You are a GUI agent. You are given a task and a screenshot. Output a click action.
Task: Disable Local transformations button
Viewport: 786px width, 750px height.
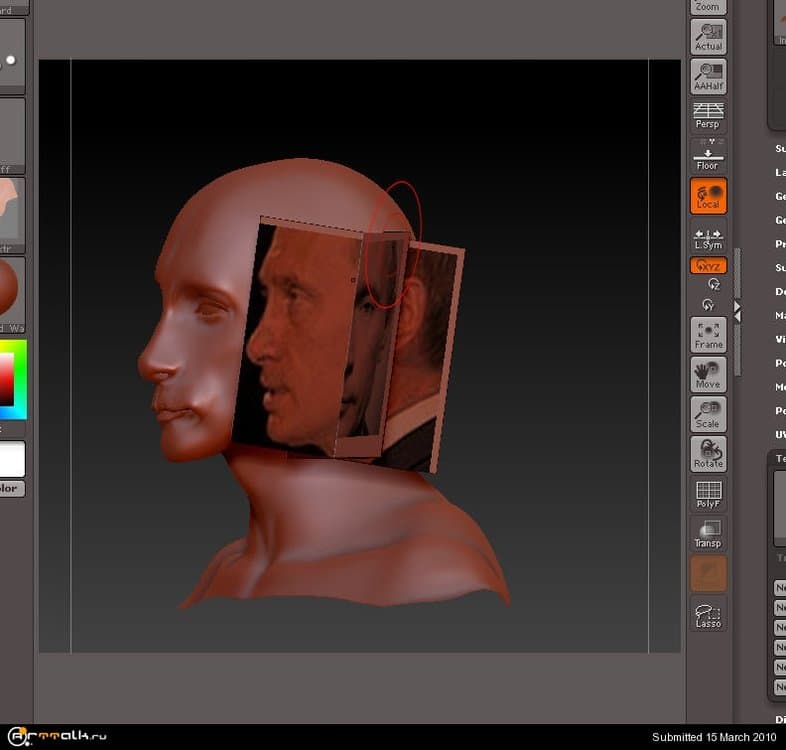click(708, 196)
